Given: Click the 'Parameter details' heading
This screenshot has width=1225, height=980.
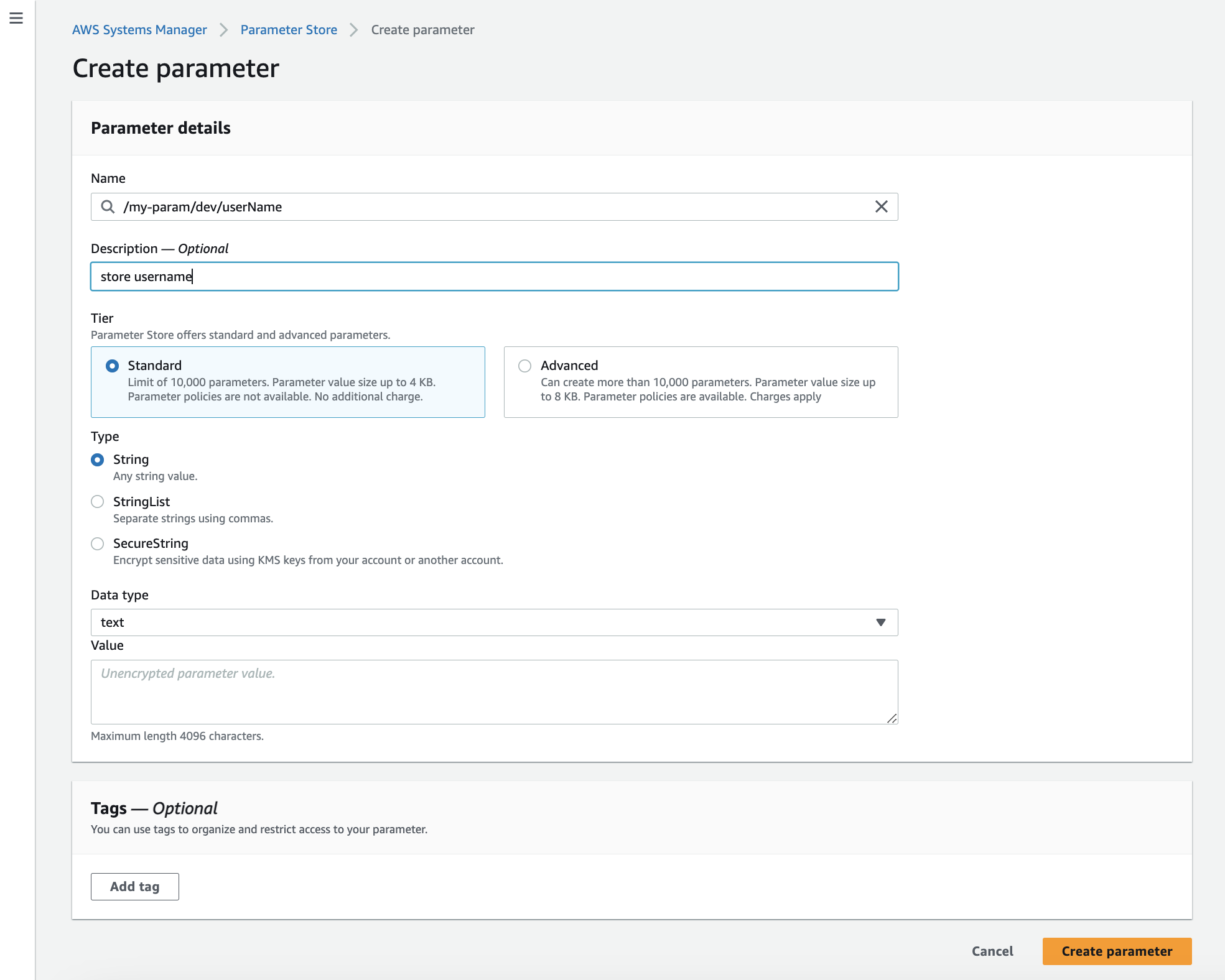Looking at the screenshot, I should point(161,128).
